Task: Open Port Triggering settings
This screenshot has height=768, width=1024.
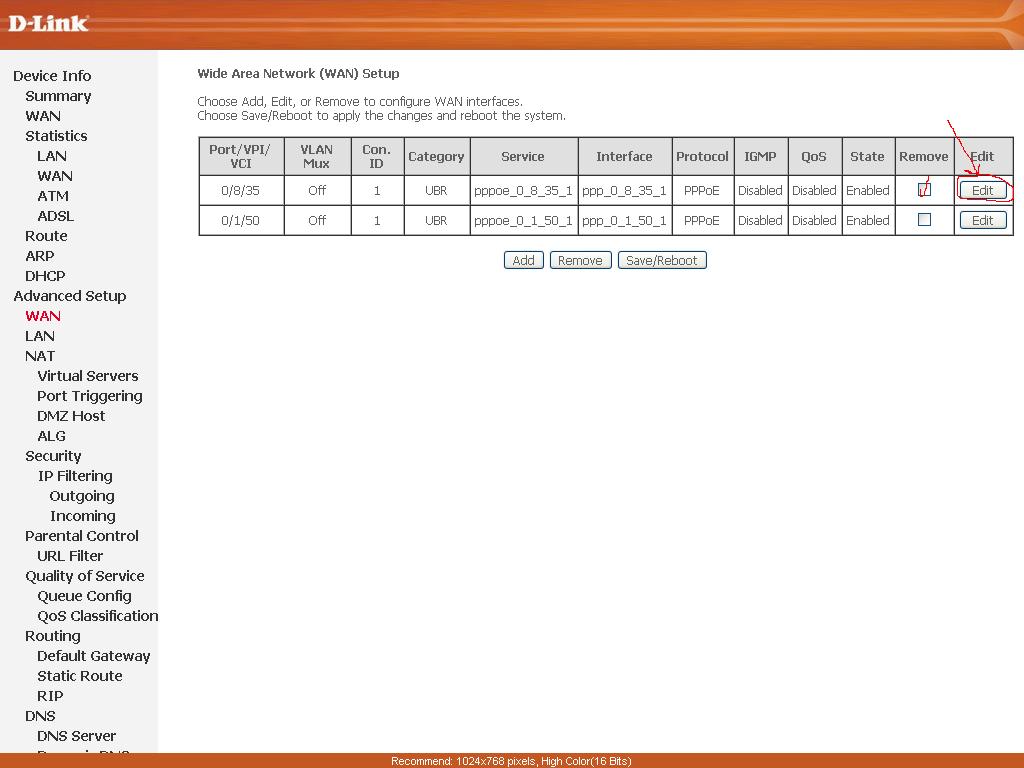Action: tap(90, 396)
